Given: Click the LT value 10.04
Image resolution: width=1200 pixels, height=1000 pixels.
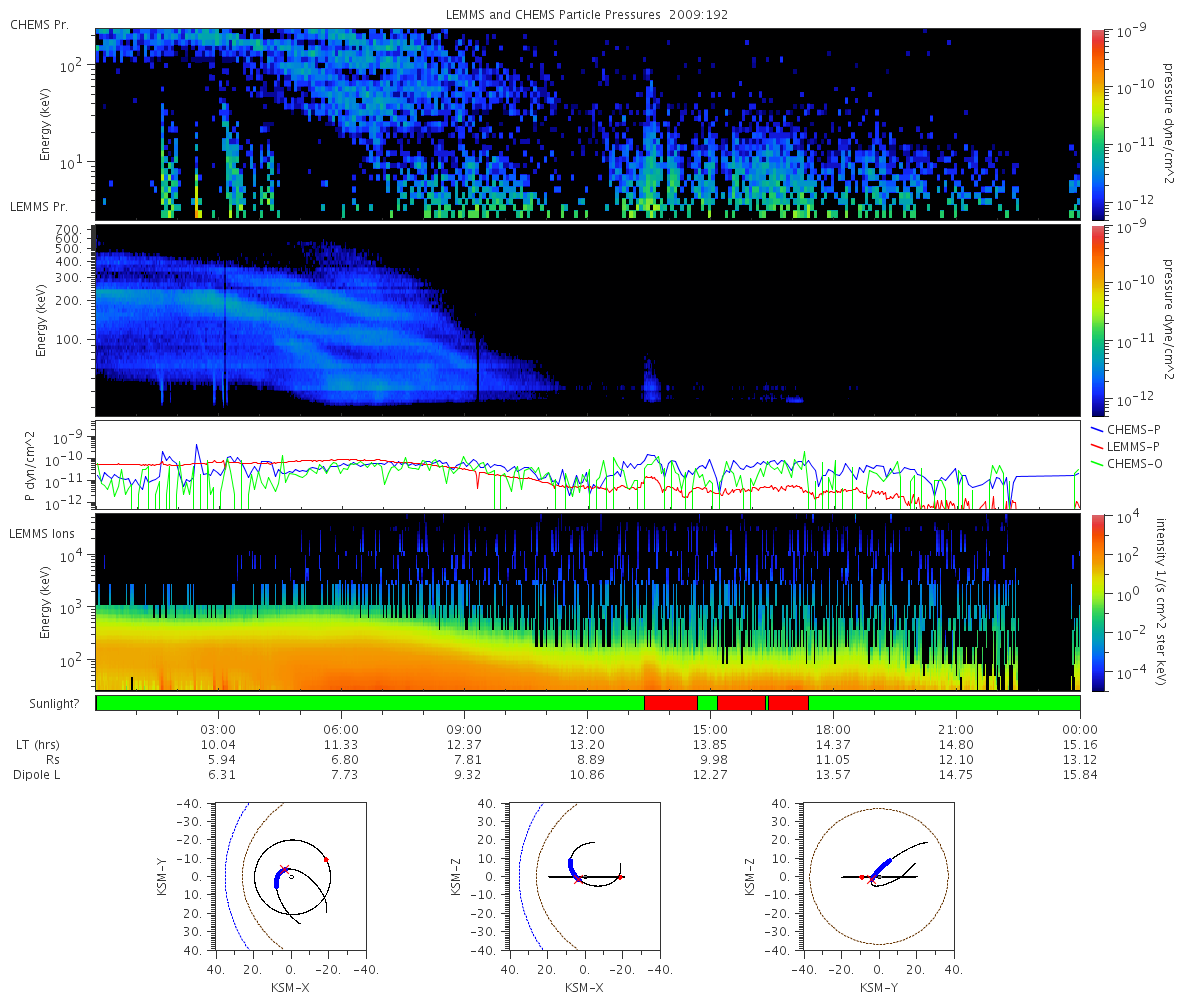Looking at the screenshot, I should pos(218,744).
